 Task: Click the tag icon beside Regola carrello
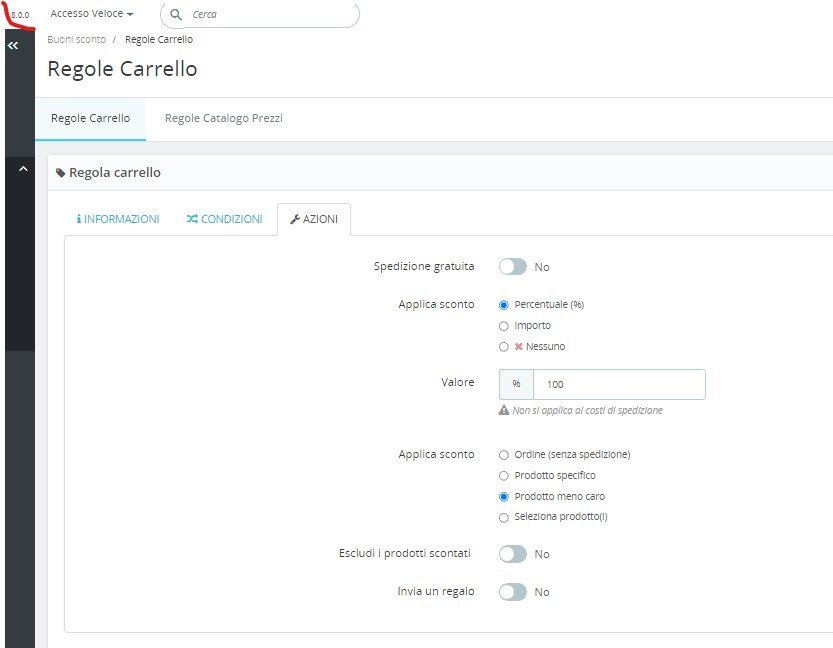tap(61, 173)
